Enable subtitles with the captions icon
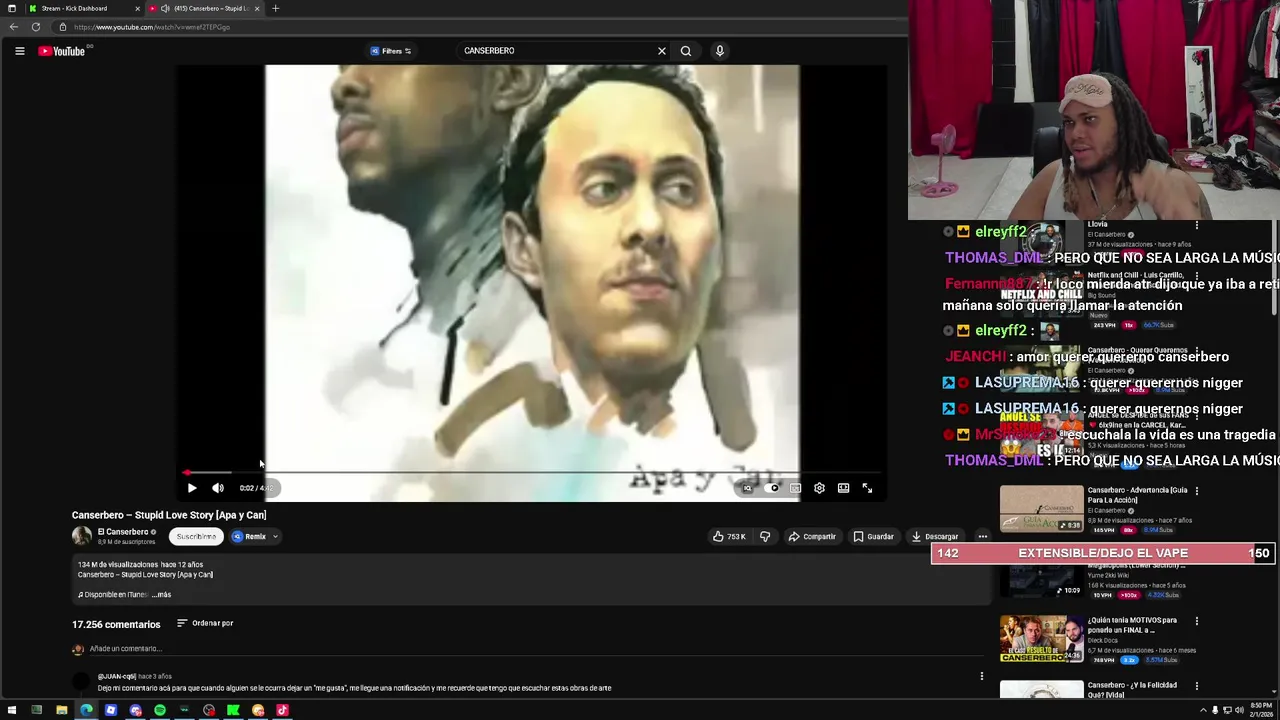Viewport: 1280px width, 720px height. [x=795, y=488]
